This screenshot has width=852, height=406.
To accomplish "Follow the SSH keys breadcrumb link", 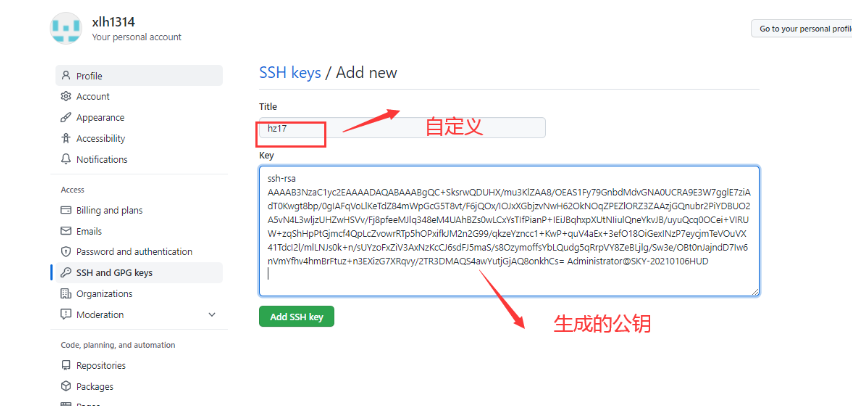I will click(x=290, y=72).
